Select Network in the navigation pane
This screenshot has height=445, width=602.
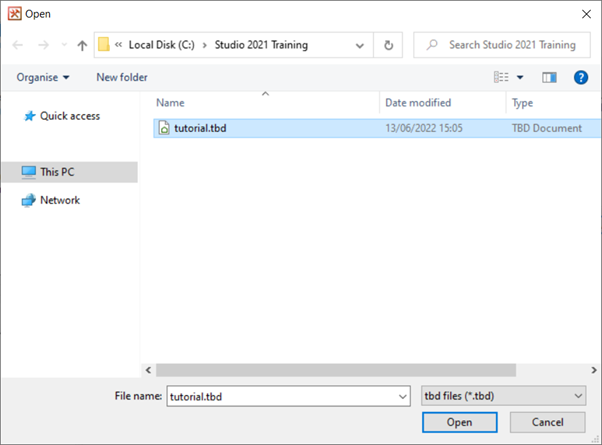59,200
